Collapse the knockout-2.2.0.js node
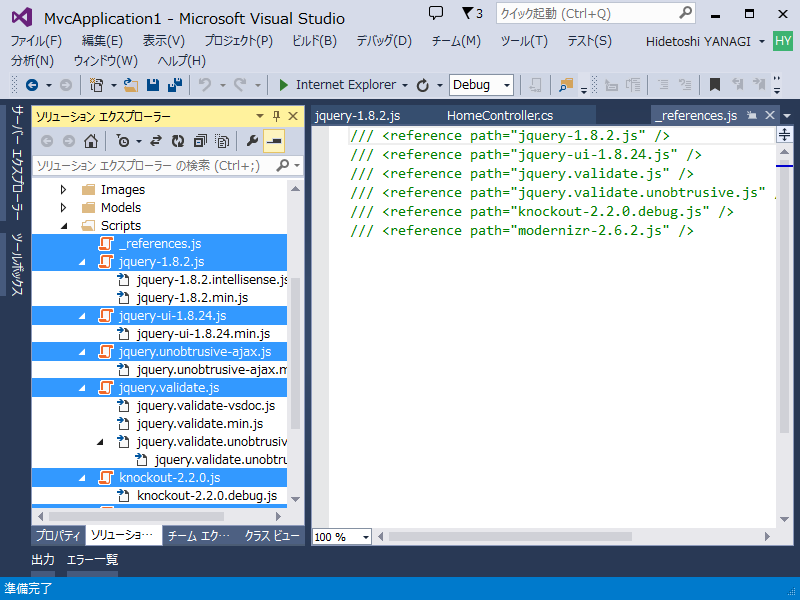 tap(82, 478)
